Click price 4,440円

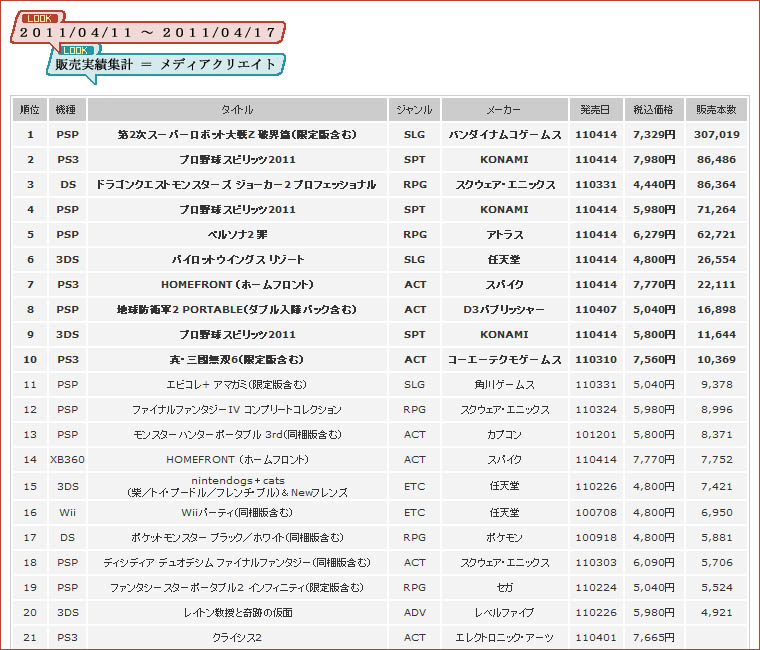(654, 185)
